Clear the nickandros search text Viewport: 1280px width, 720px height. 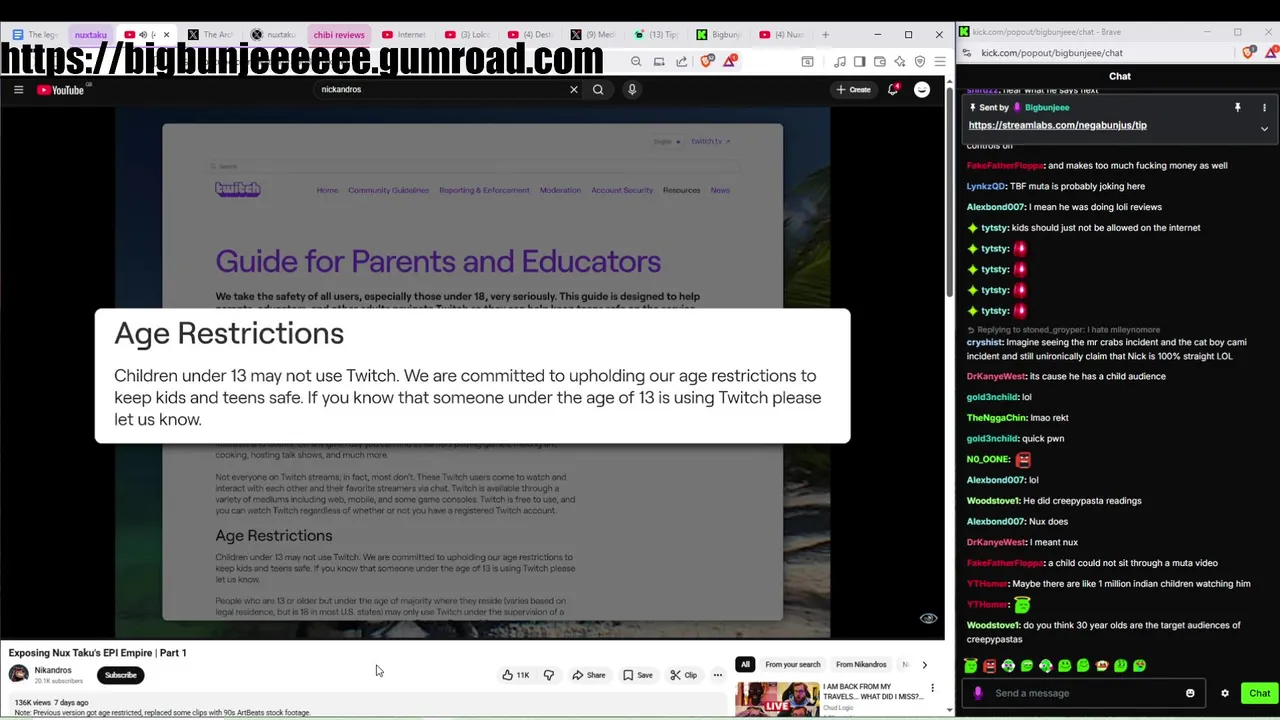(574, 90)
